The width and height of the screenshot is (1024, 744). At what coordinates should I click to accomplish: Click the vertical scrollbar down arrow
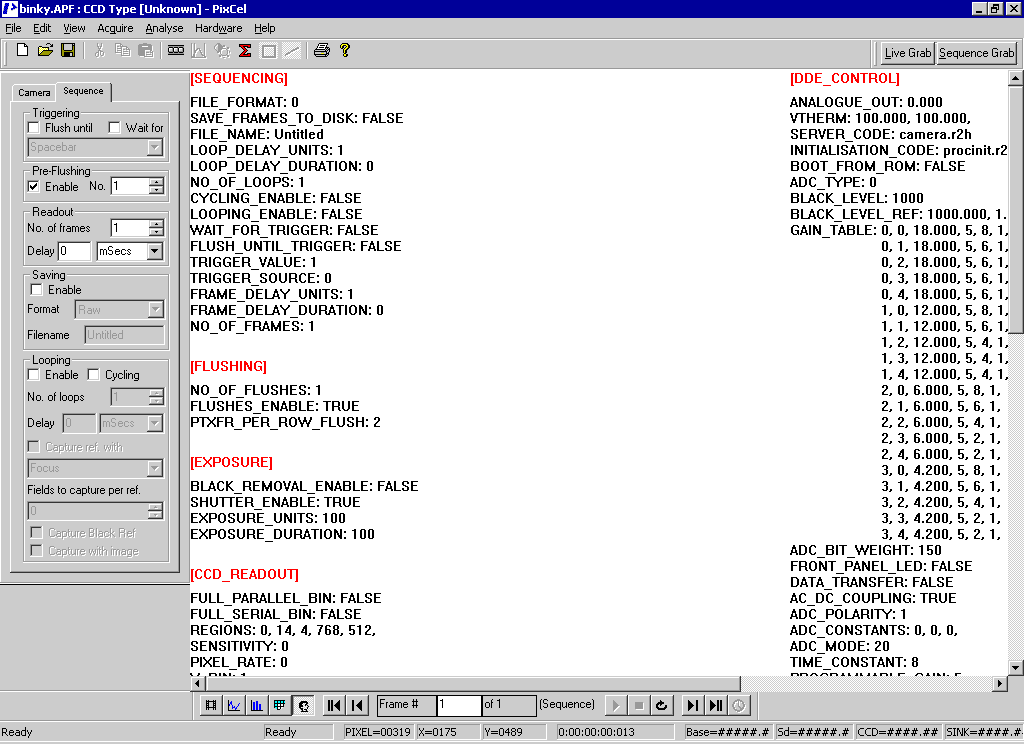click(x=1015, y=667)
